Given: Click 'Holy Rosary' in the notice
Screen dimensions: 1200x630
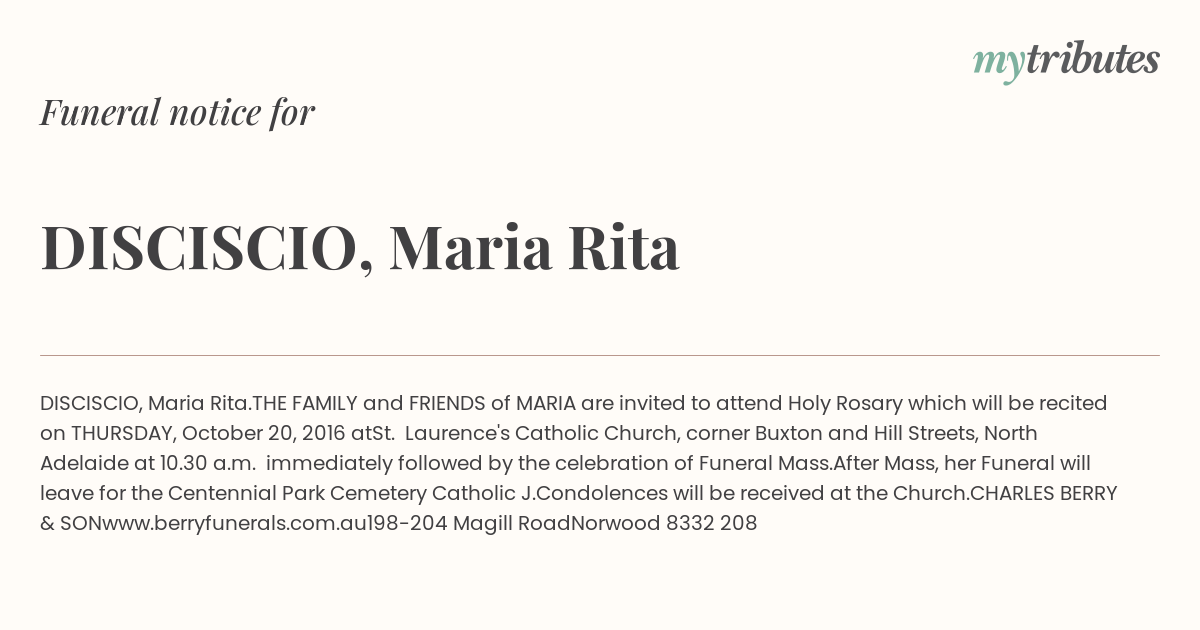Looking at the screenshot, I should 845,403.
